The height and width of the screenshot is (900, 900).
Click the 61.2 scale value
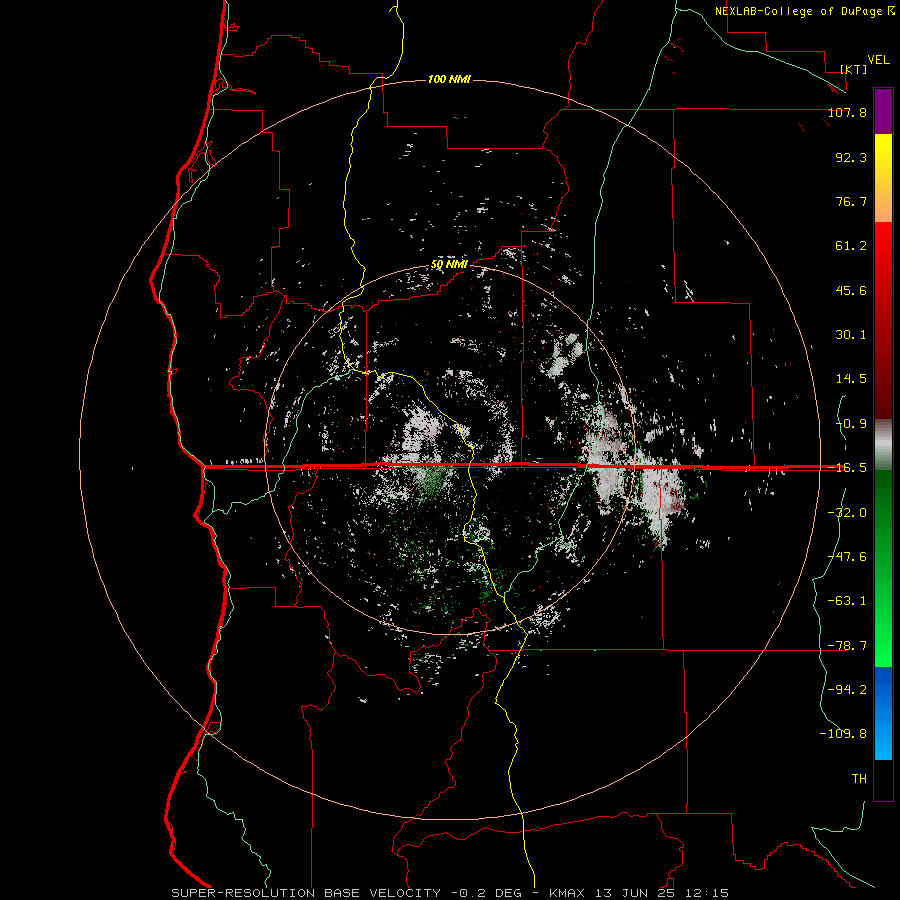pyautogui.click(x=851, y=246)
